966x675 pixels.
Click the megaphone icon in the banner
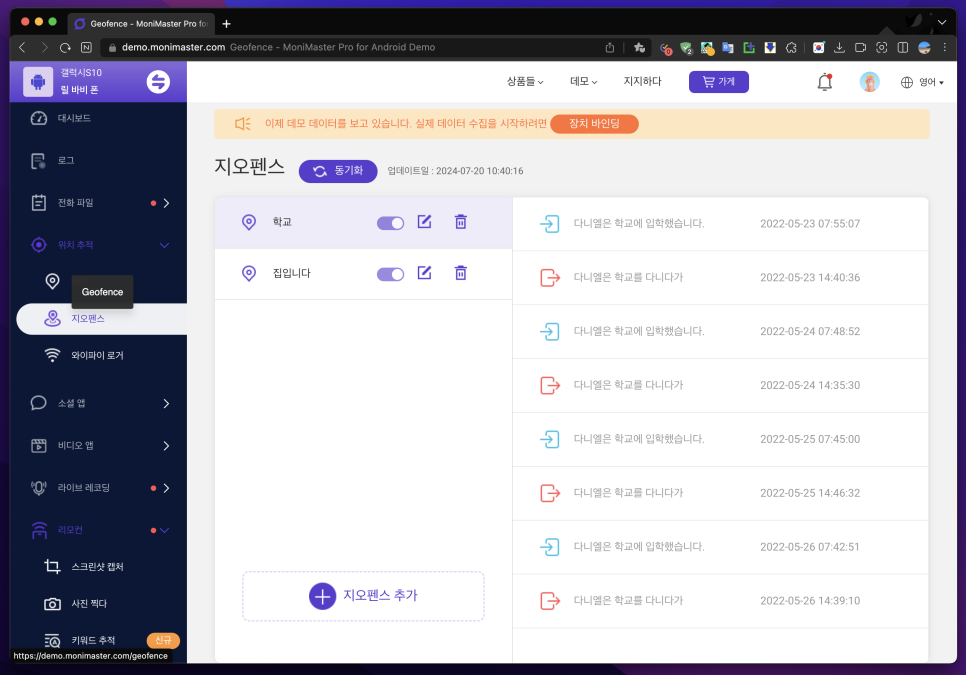click(x=242, y=124)
